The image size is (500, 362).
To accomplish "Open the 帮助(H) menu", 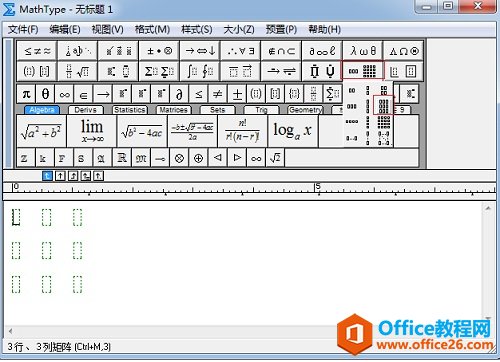I will tap(324, 30).
